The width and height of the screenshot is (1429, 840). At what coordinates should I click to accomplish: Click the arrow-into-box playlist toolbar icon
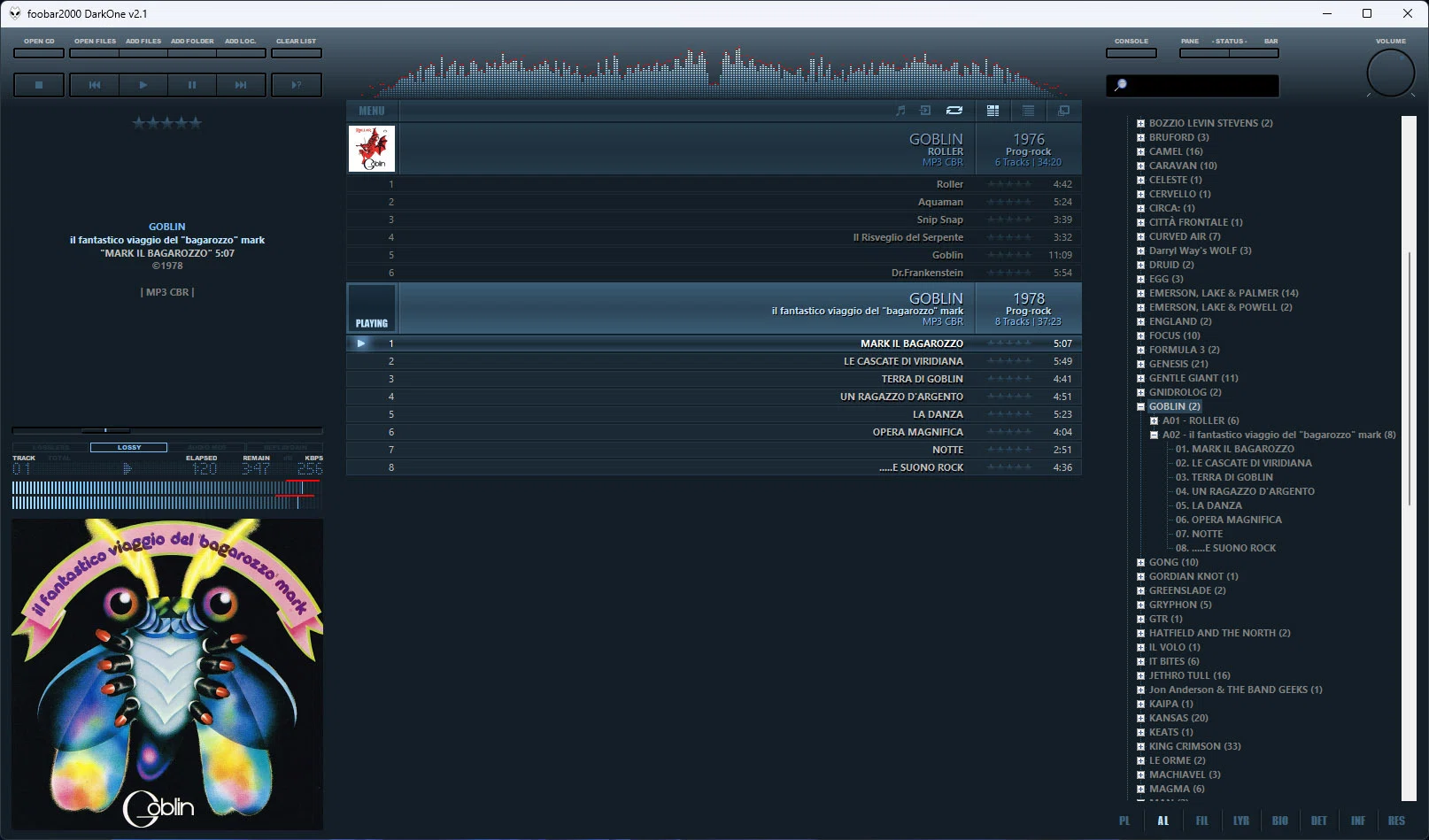coord(925,111)
